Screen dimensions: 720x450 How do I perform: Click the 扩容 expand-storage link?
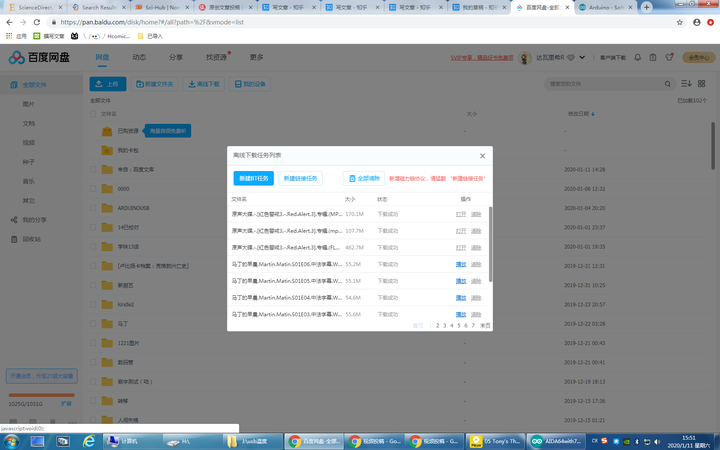coord(67,404)
